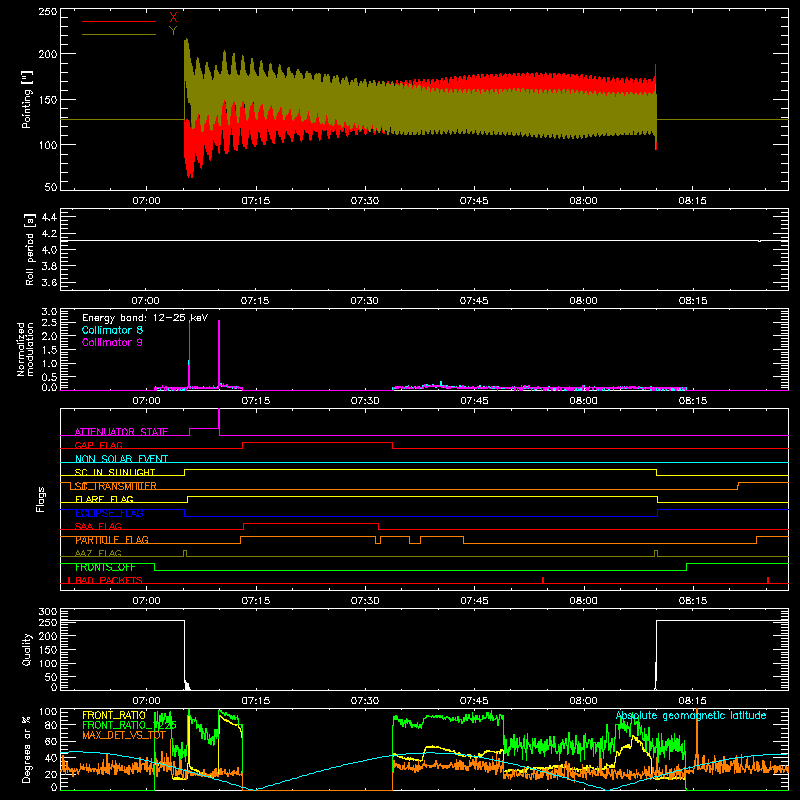
Task: Select the cyan Collimator 8 legend entry
Action: click(x=112, y=330)
